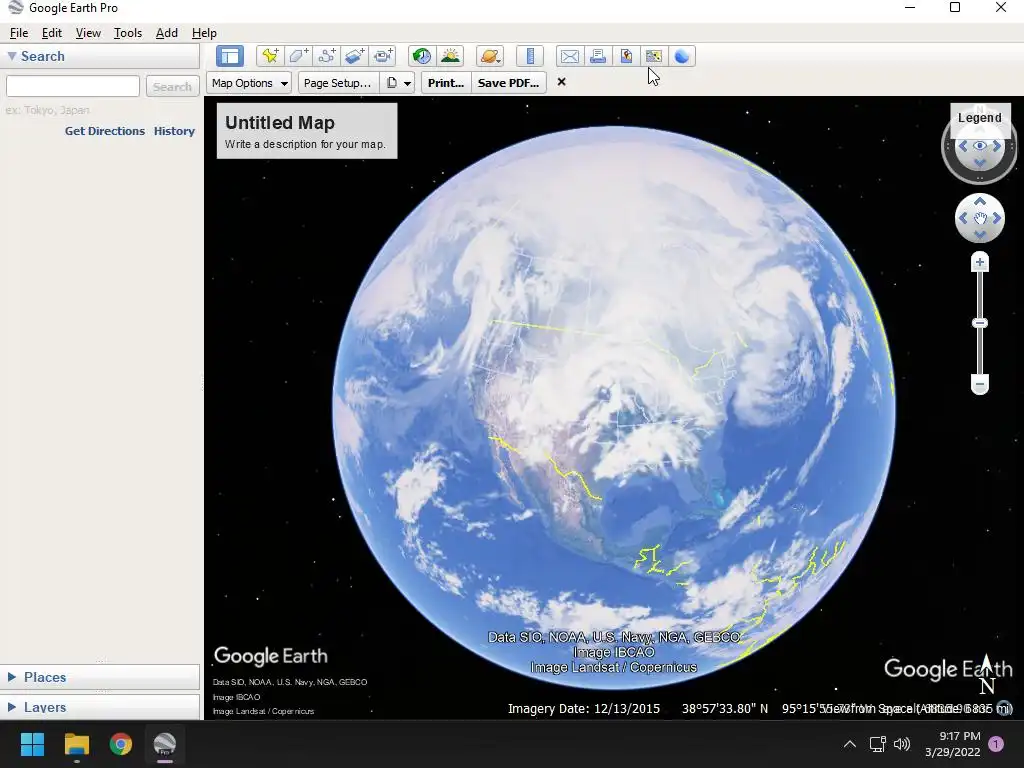This screenshot has height=768, width=1024.
Task: Toggle the sidebar panel icon
Action: pos(230,56)
